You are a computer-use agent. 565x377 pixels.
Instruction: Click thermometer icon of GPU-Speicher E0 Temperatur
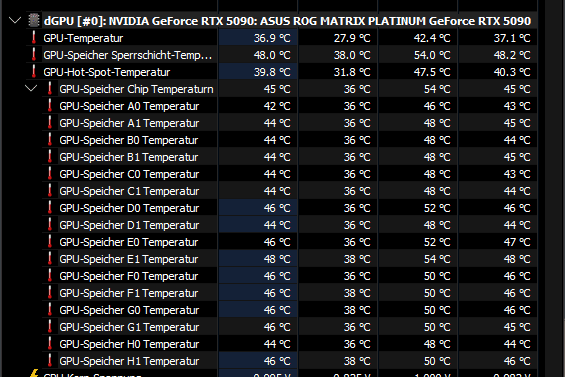tap(50, 241)
